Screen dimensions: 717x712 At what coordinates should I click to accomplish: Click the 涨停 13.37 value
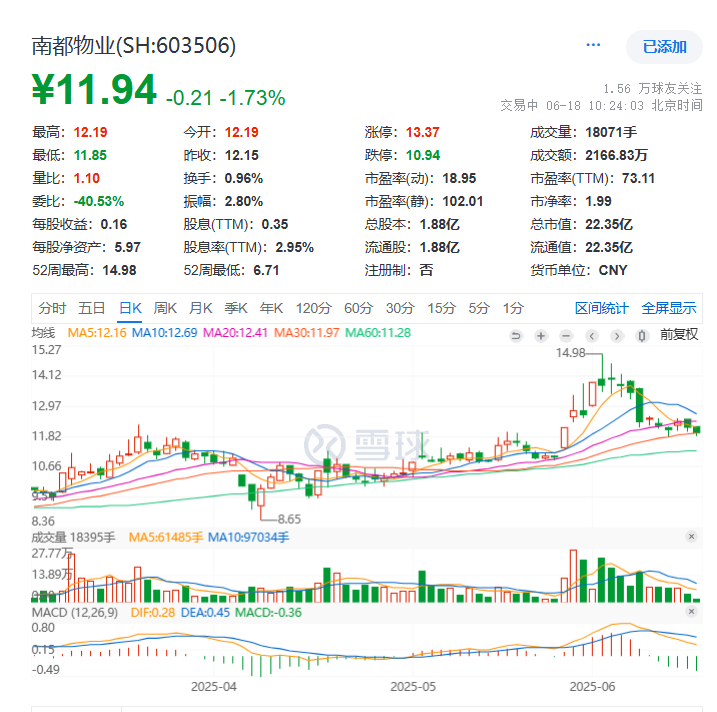[x=423, y=133]
